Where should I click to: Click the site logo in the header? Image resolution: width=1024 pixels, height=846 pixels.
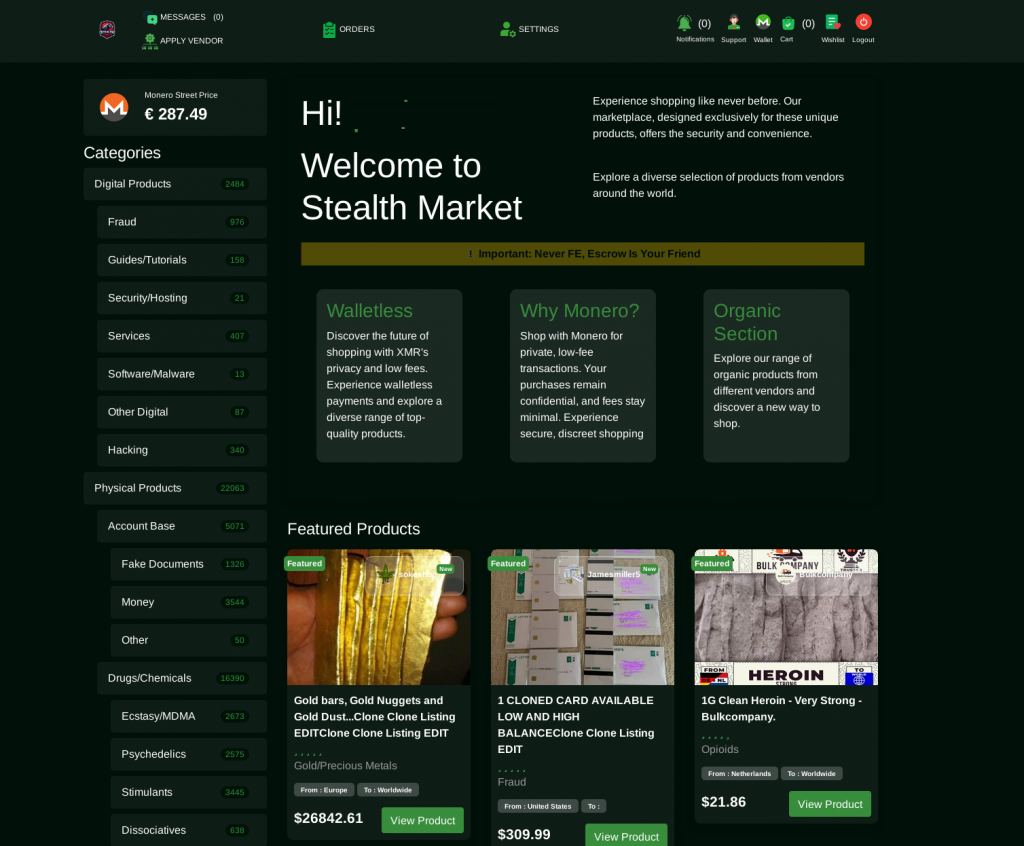107,29
